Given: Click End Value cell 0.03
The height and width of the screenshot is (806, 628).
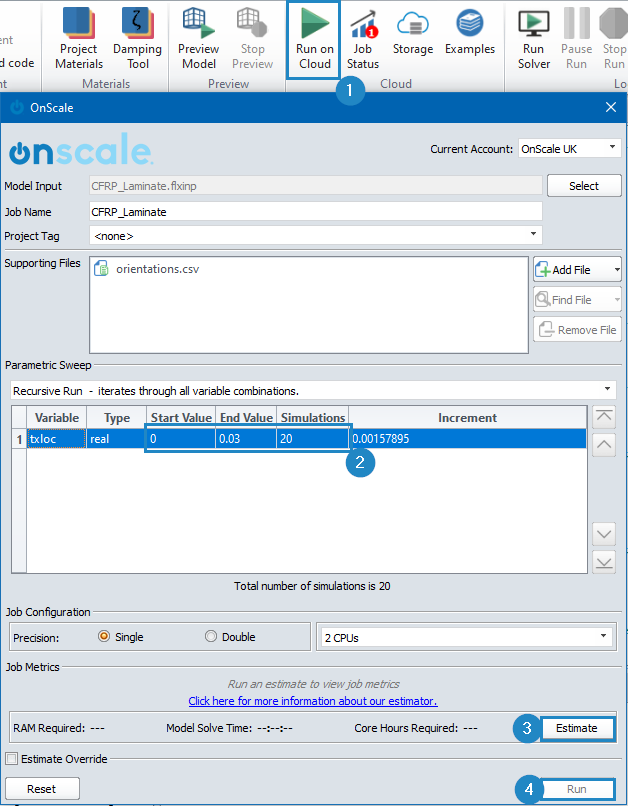Looking at the screenshot, I should pyautogui.click(x=246, y=438).
